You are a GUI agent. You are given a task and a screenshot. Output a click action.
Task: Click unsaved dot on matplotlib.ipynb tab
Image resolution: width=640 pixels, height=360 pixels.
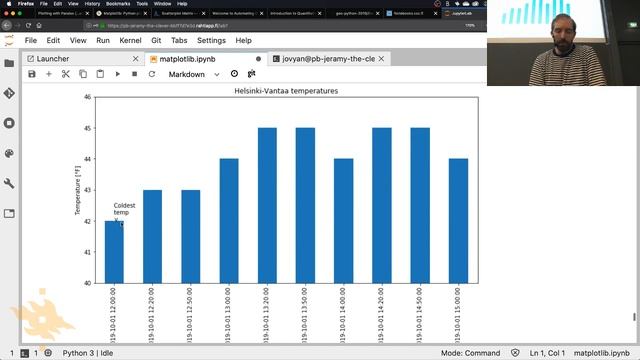coord(258,59)
